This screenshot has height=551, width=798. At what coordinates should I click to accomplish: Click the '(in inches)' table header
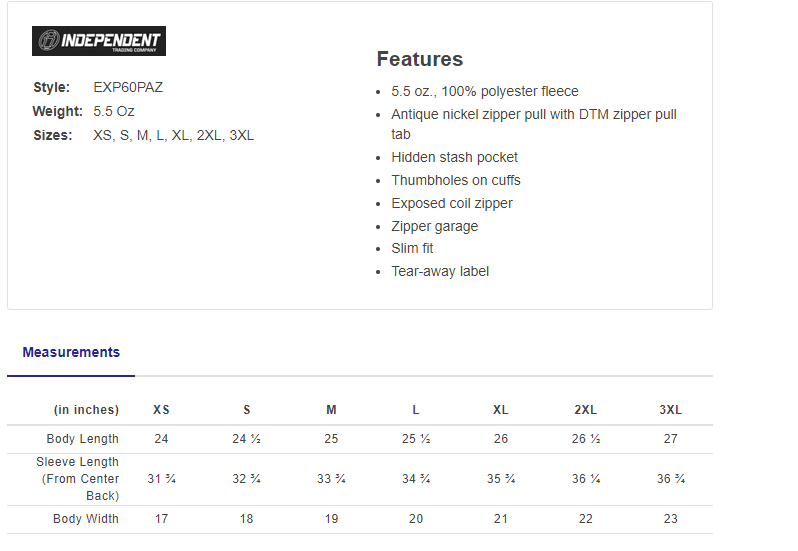point(86,410)
